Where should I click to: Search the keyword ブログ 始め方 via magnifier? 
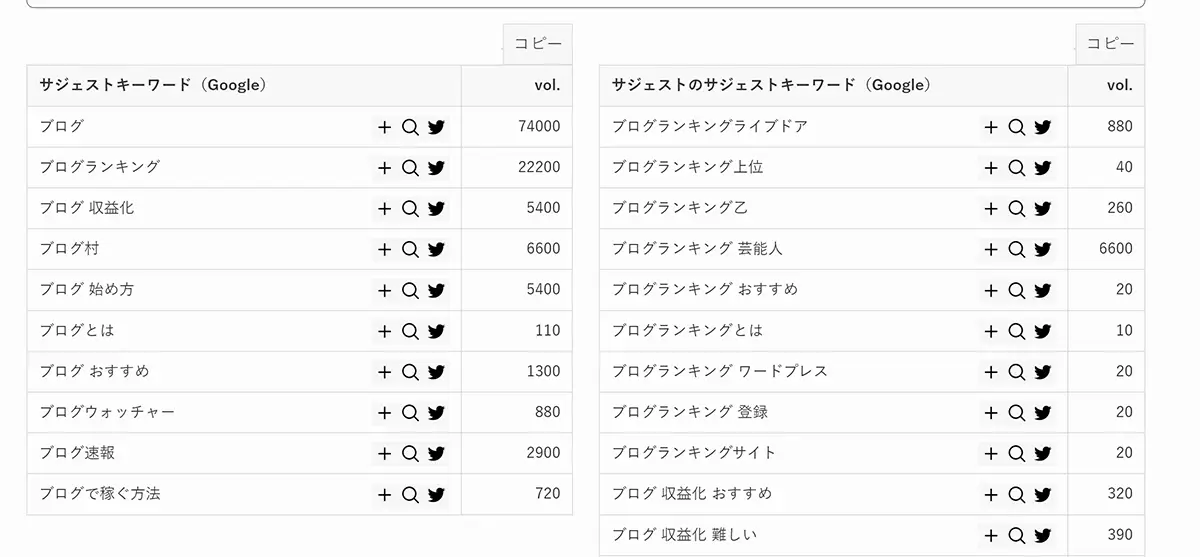[410, 291]
